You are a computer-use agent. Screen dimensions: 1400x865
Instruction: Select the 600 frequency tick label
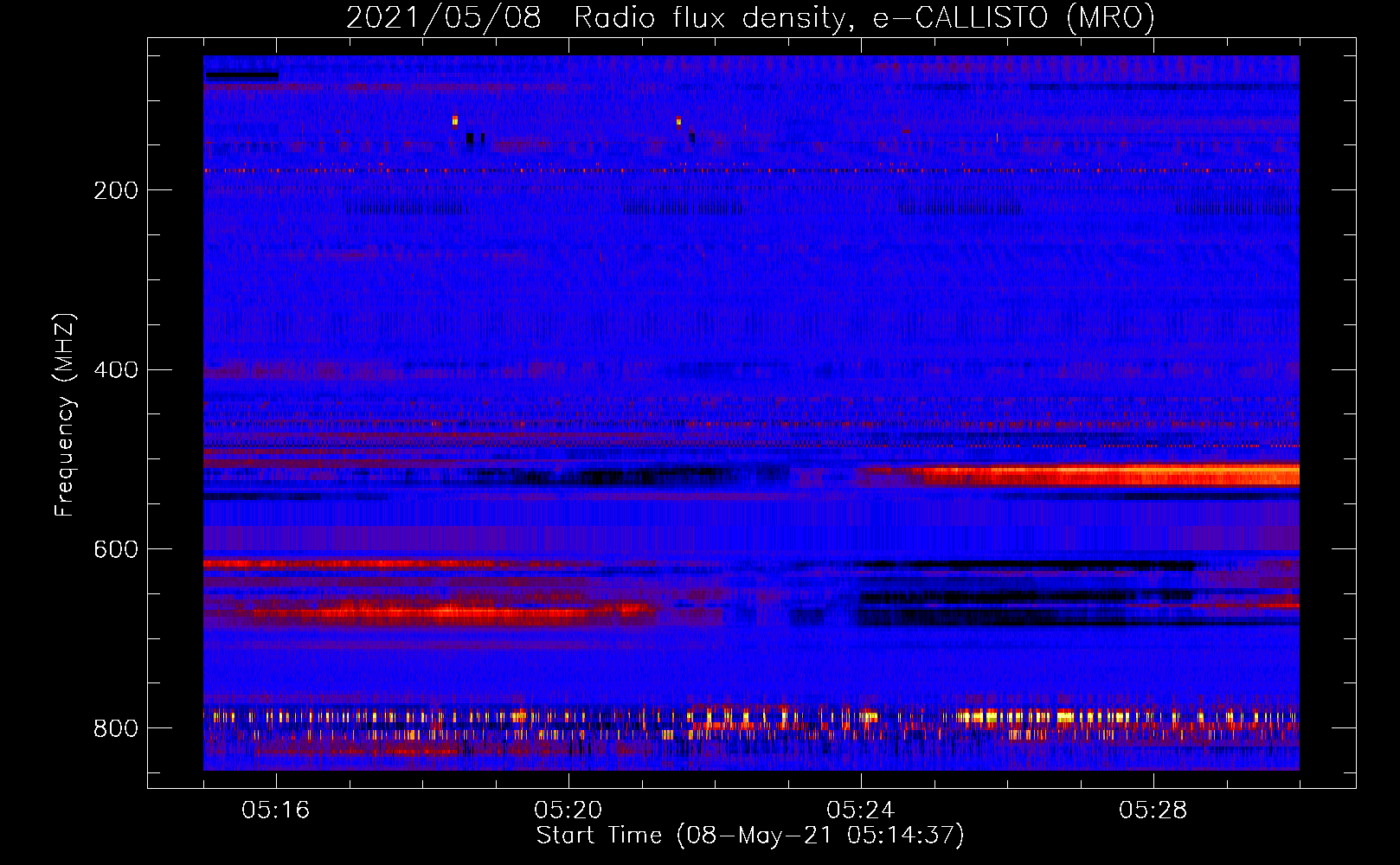click(116, 550)
